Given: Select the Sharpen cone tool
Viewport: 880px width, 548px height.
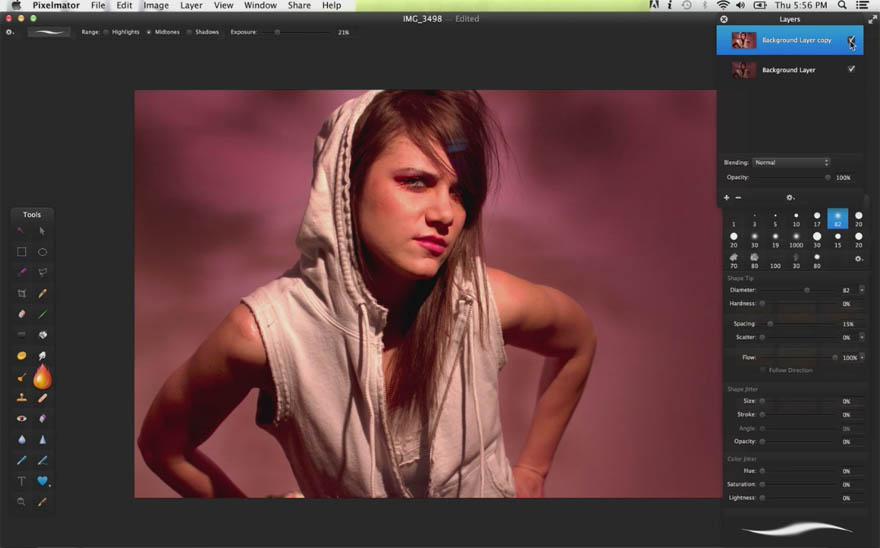Looking at the screenshot, I should click(42, 439).
